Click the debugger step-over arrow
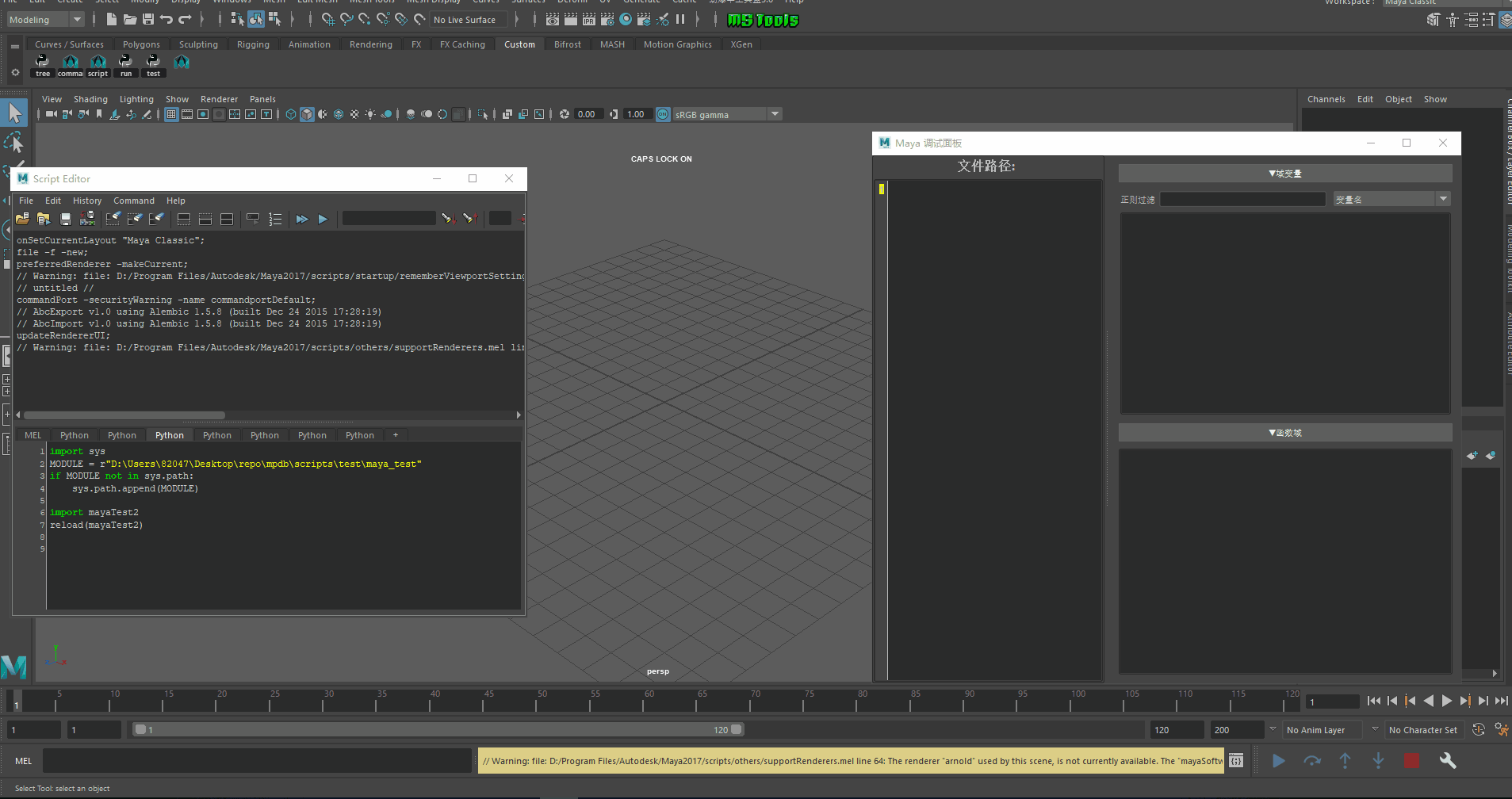The width and height of the screenshot is (1512, 799). (1312, 761)
